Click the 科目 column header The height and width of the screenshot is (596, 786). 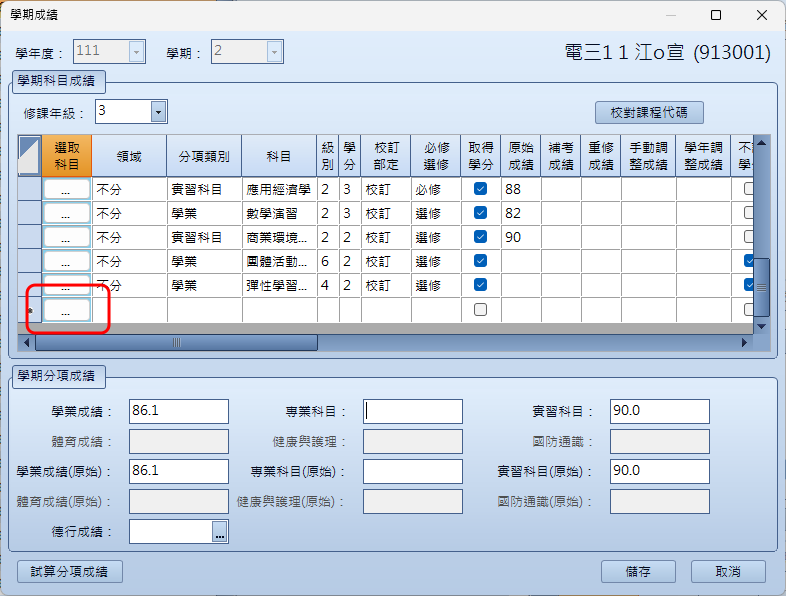coord(279,156)
